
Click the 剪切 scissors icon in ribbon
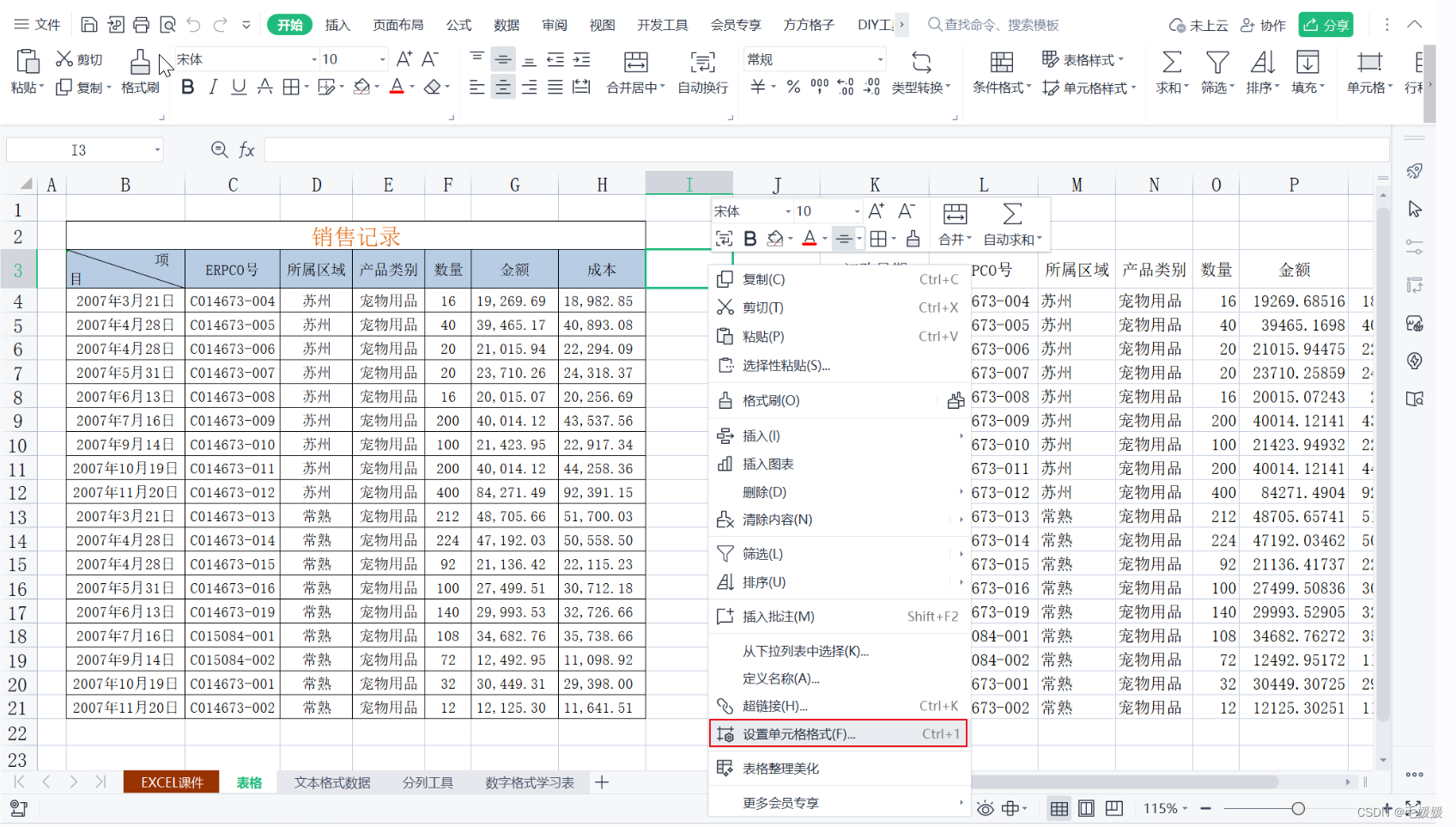pyautogui.click(x=64, y=58)
